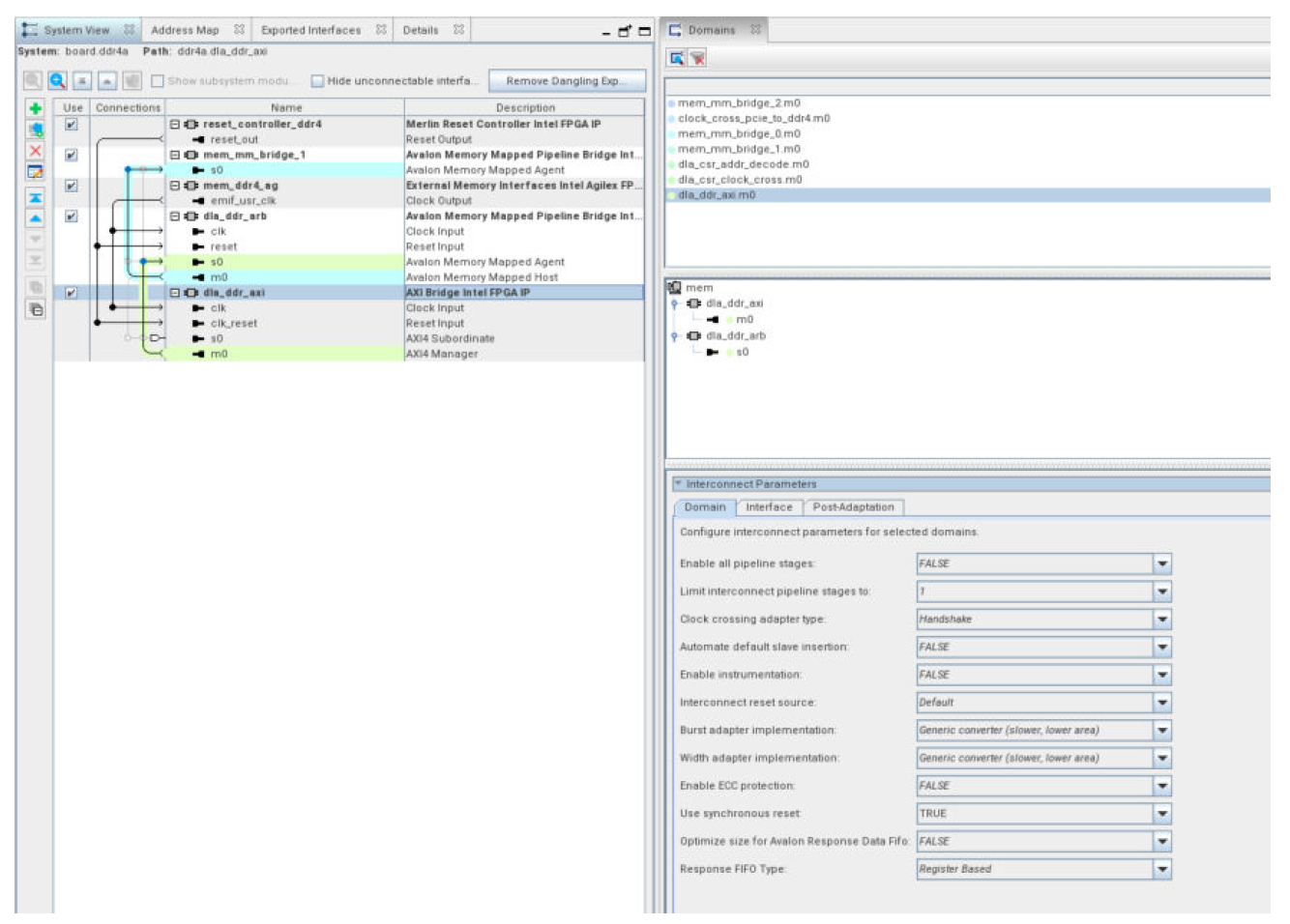This screenshot has width=1290, height=924.
Task: Click the blue zoom magnifier icon
Action: click(x=58, y=81)
